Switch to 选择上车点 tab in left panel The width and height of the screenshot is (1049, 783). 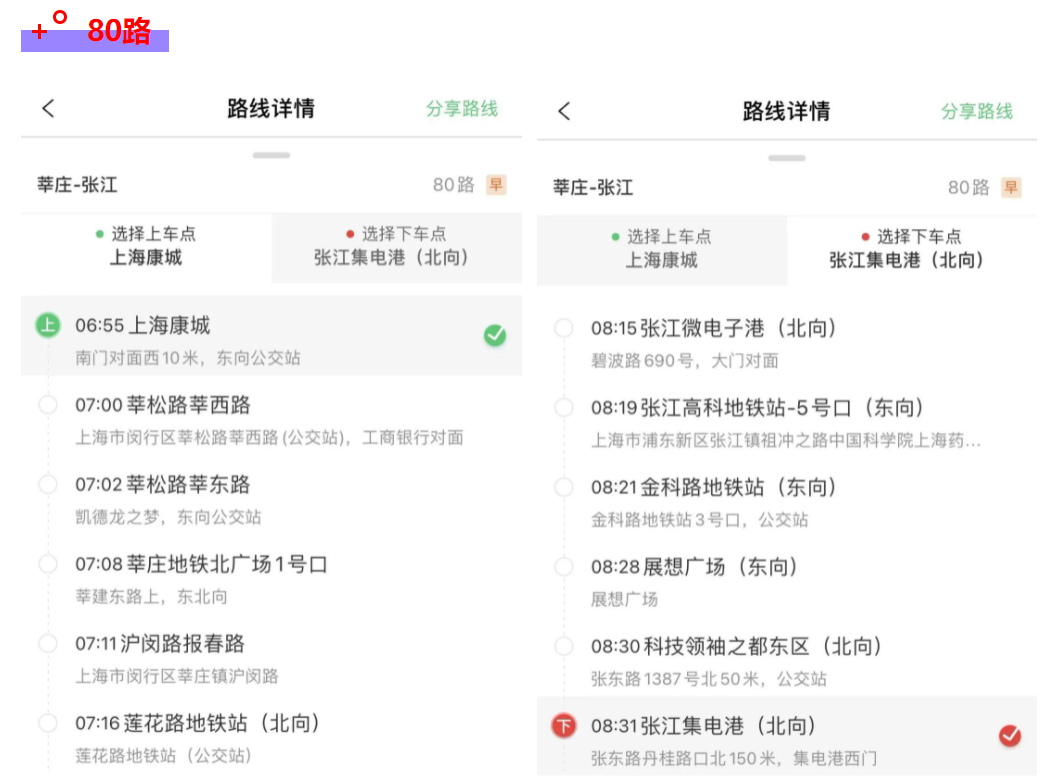pos(146,246)
